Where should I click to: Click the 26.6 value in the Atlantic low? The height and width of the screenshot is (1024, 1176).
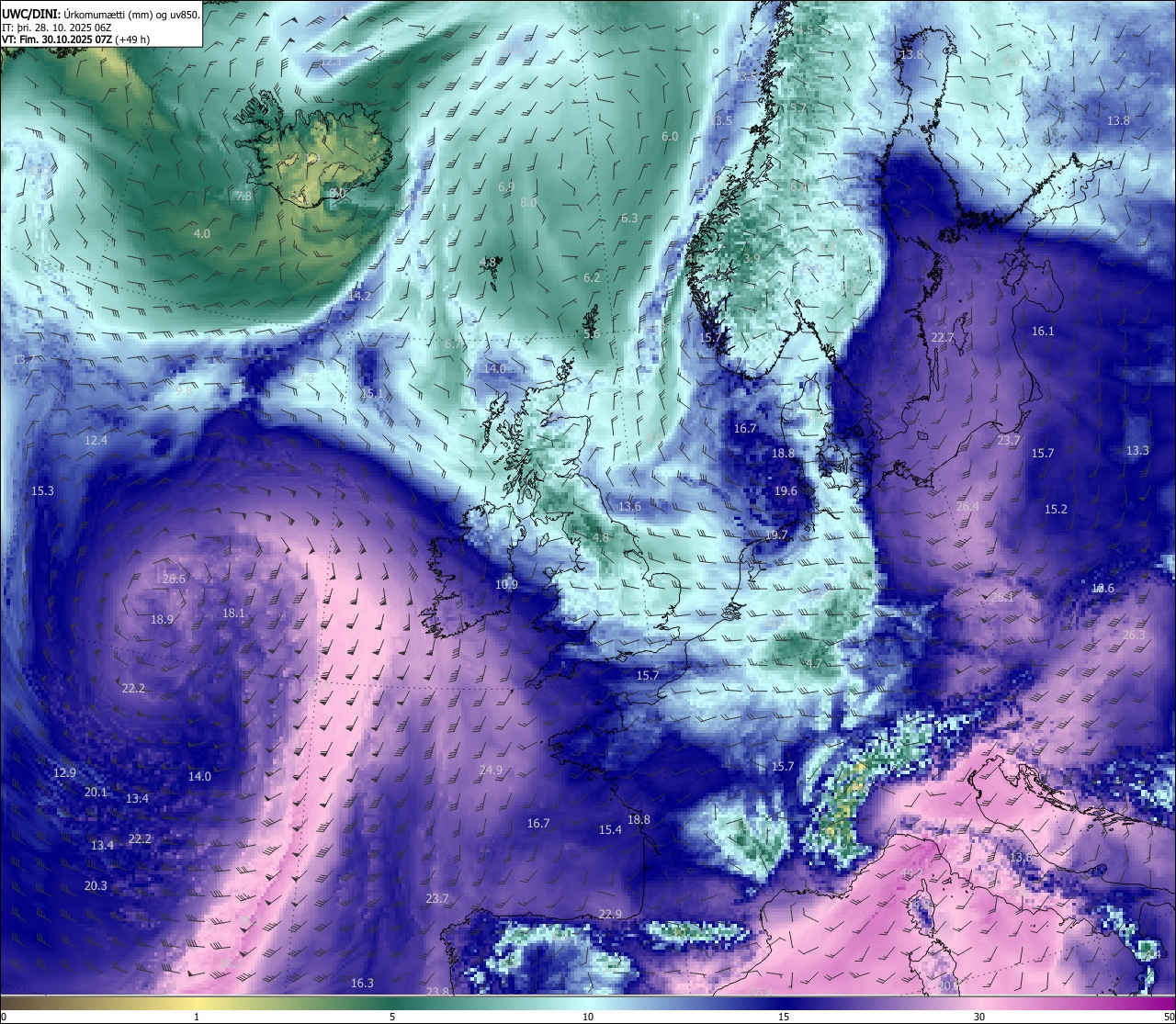point(174,580)
